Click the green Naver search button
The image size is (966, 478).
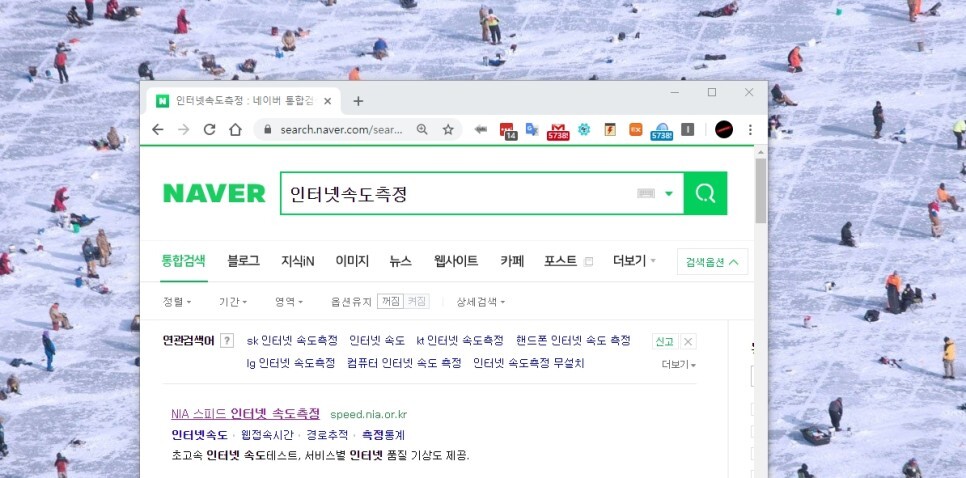tap(705, 193)
